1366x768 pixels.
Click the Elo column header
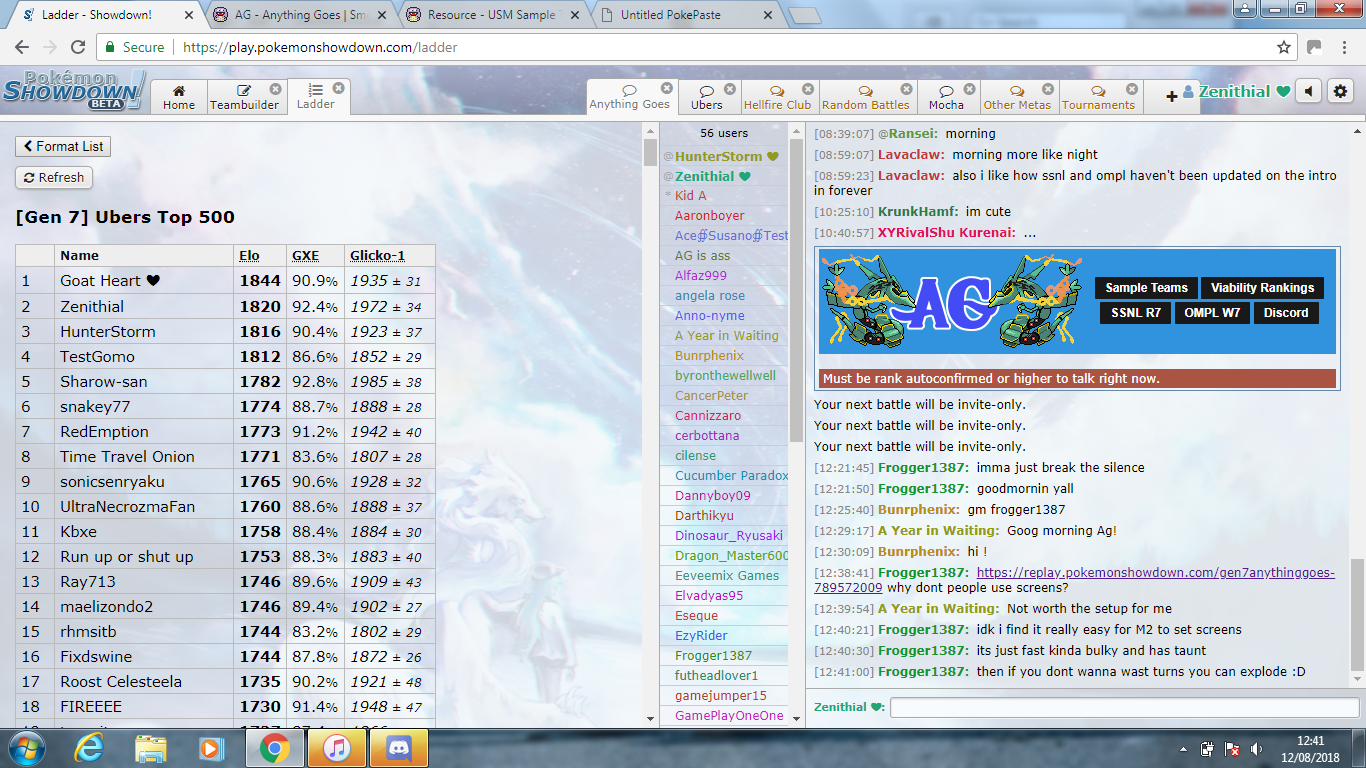tap(249, 256)
